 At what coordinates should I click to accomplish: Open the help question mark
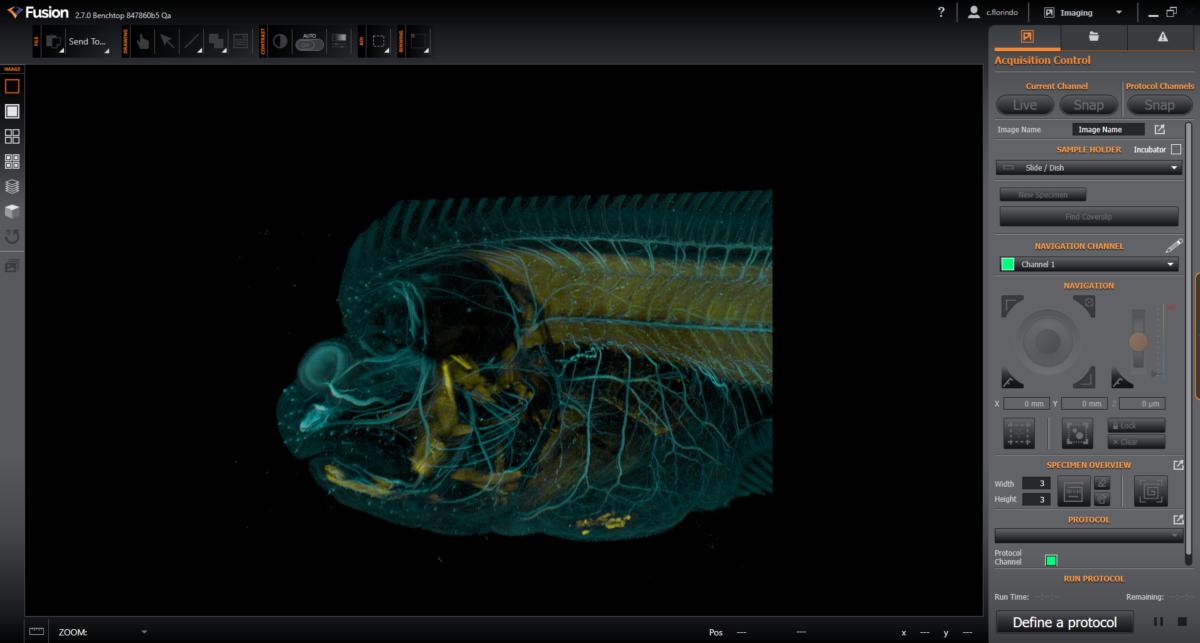(x=941, y=12)
